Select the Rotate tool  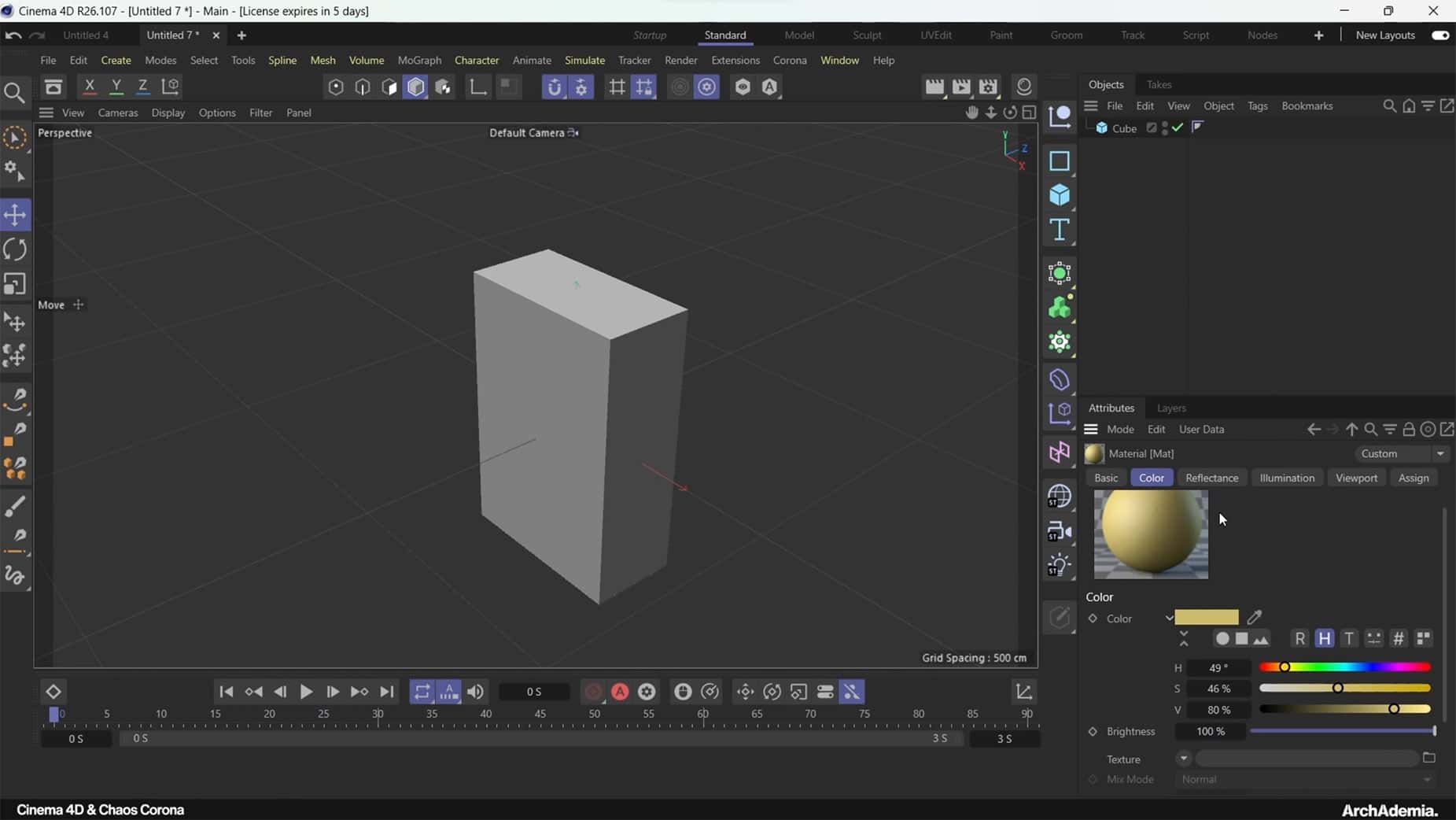pyautogui.click(x=15, y=249)
